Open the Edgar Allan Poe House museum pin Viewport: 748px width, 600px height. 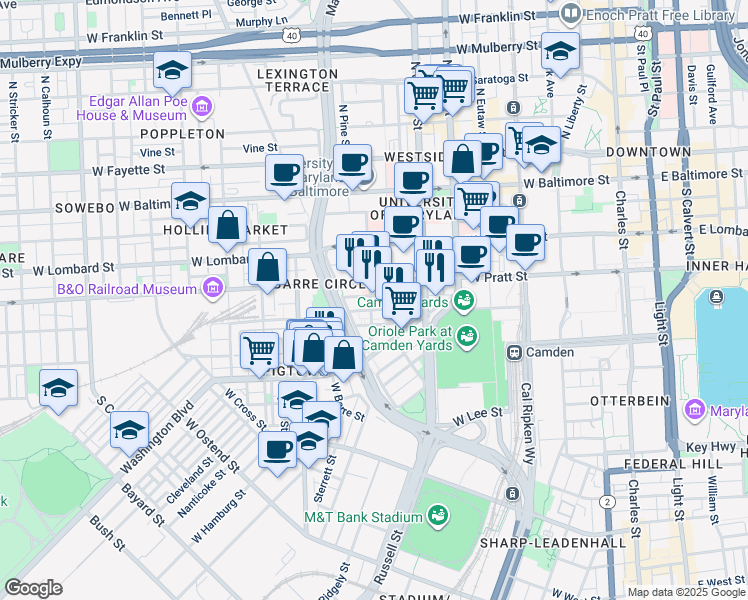tap(202, 108)
